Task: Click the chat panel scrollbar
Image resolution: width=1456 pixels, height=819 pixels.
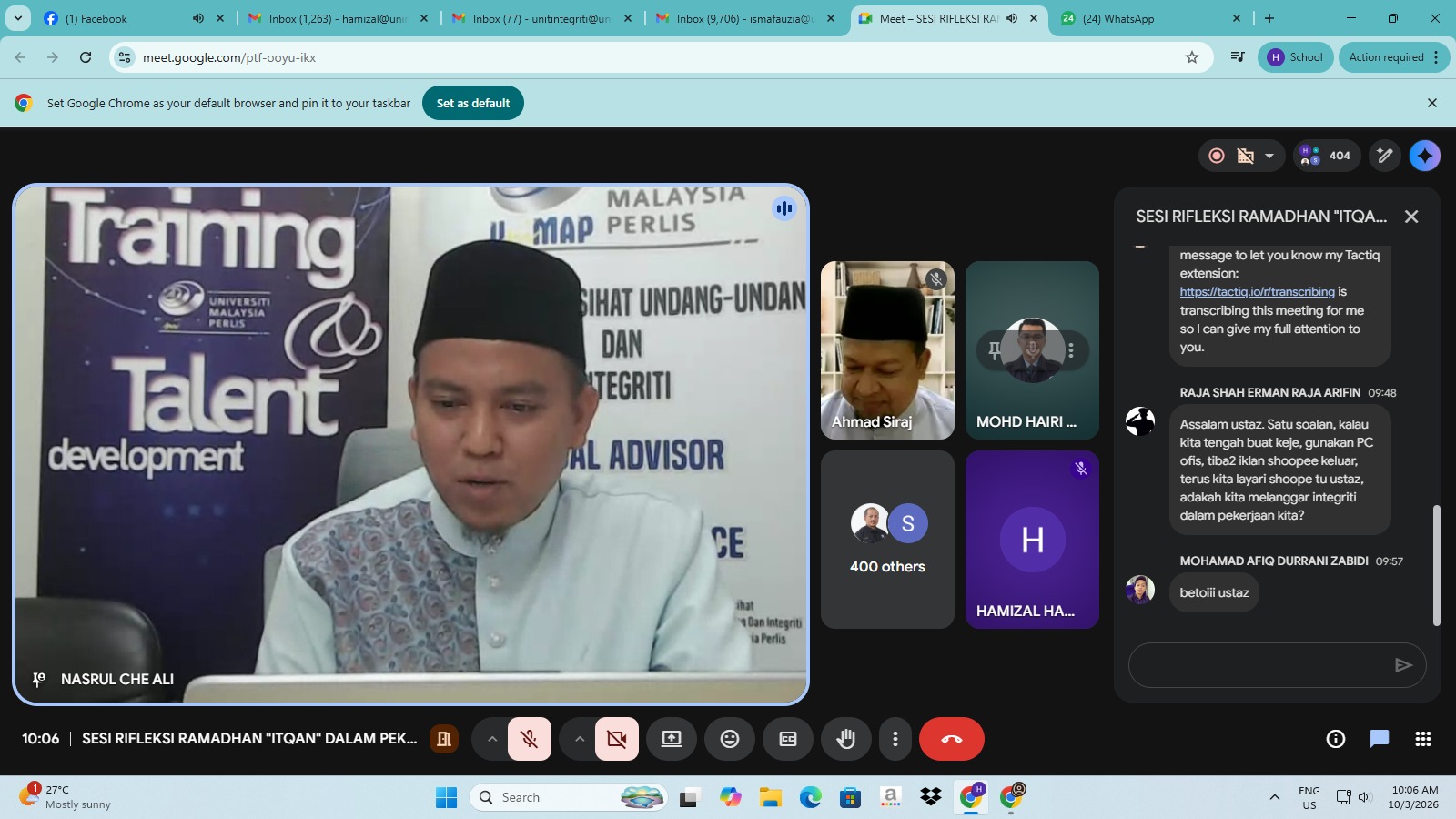Action: [1437, 564]
